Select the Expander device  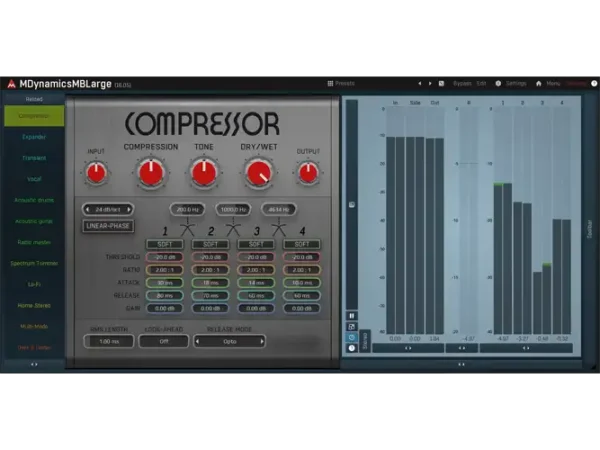click(34, 137)
